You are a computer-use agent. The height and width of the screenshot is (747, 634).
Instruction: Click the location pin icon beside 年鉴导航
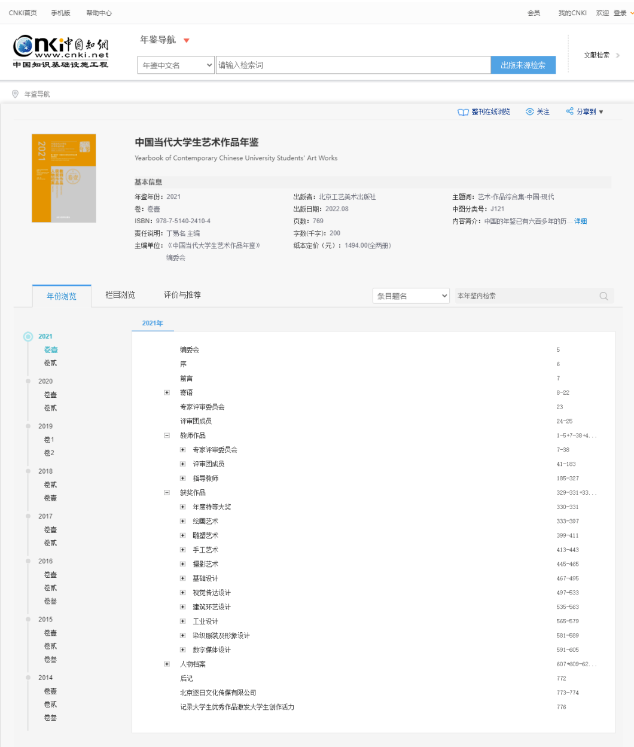(x=15, y=93)
